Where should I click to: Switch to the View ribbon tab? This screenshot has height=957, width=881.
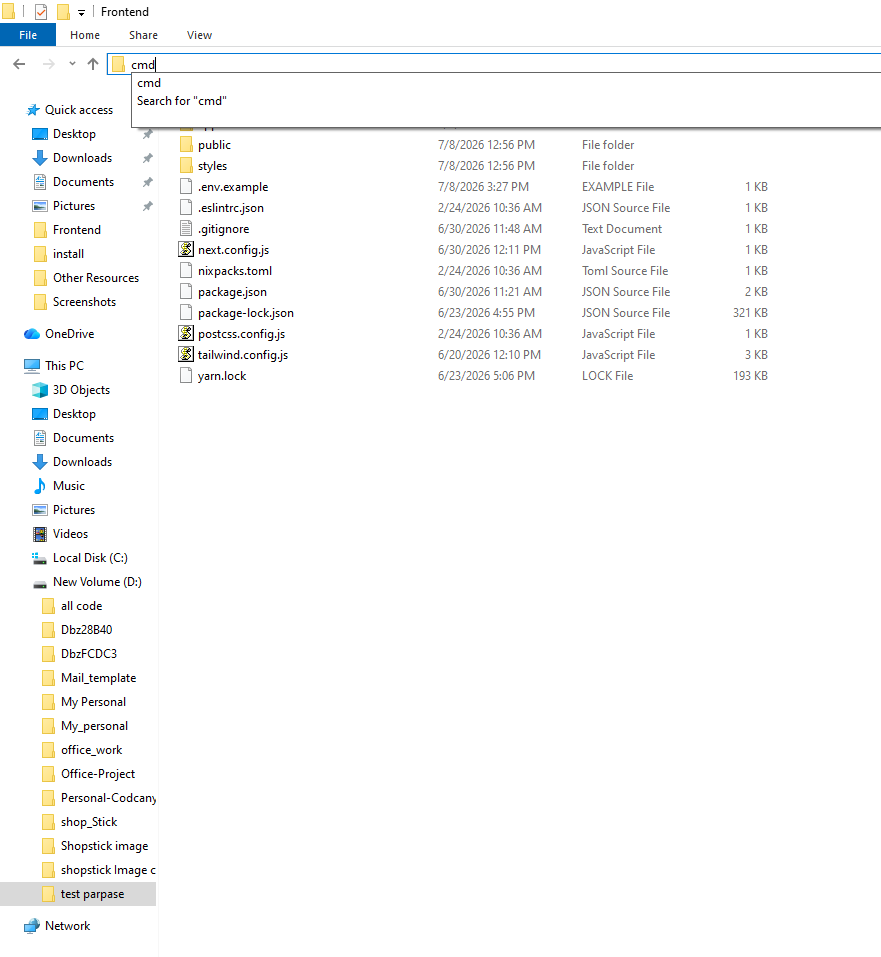click(200, 35)
